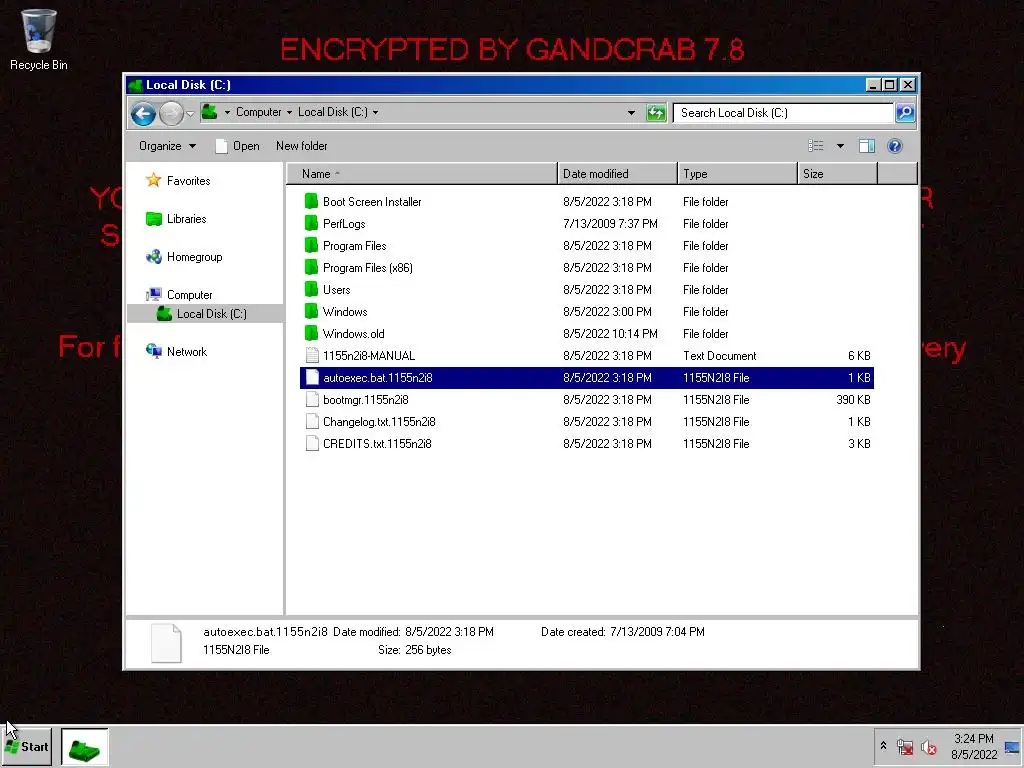Click the Back navigation arrow
The image size is (1024, 768).
click(143, 113)
